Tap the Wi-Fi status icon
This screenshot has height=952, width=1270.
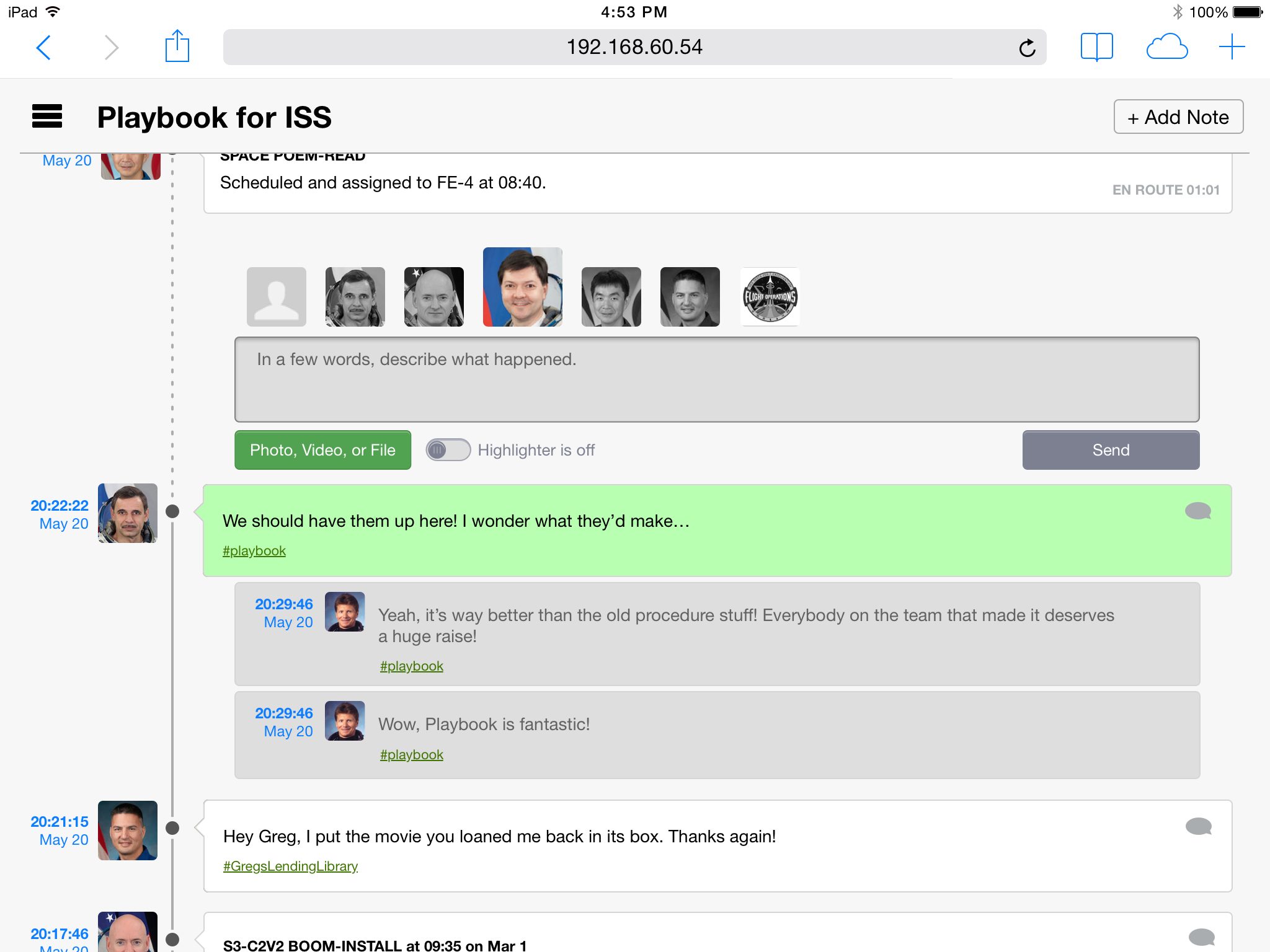[53, 11]
